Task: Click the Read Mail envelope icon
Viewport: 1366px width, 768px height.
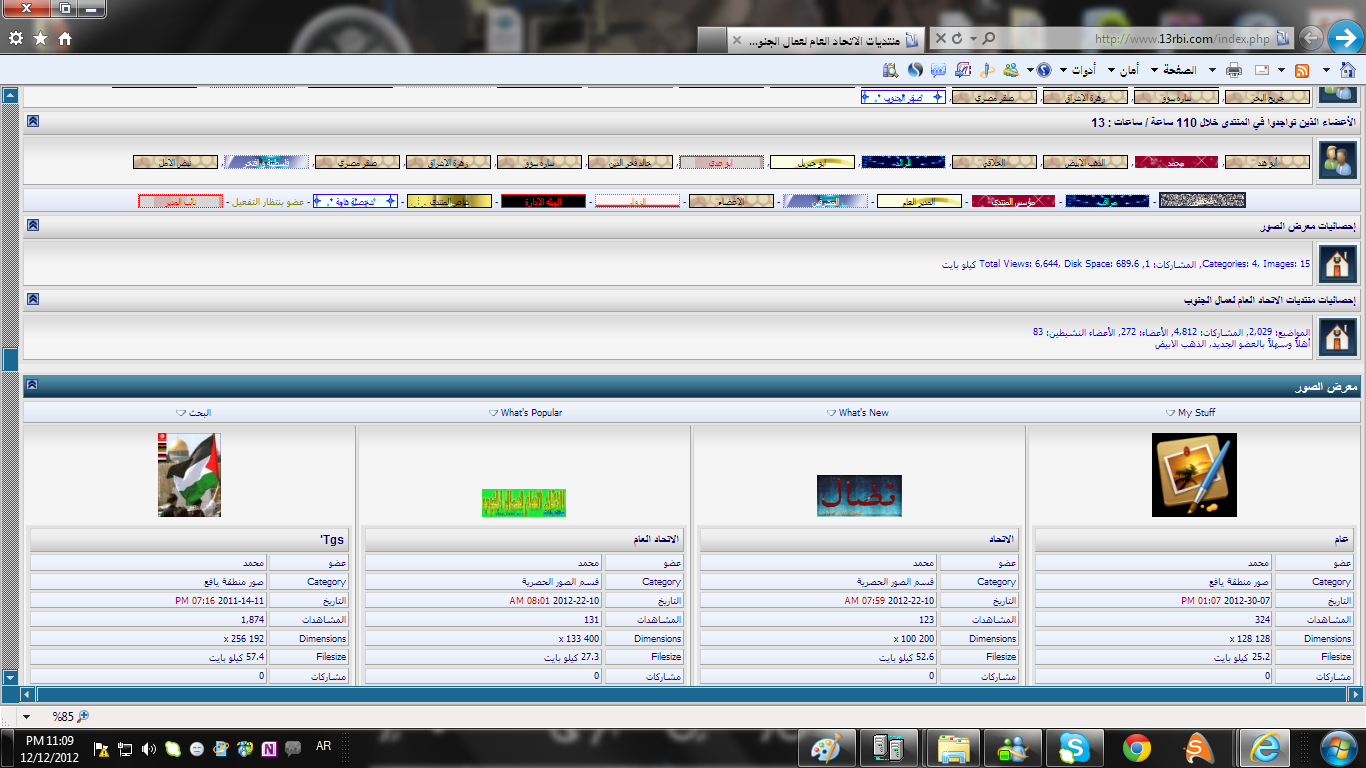Action: pos(1262,70)
